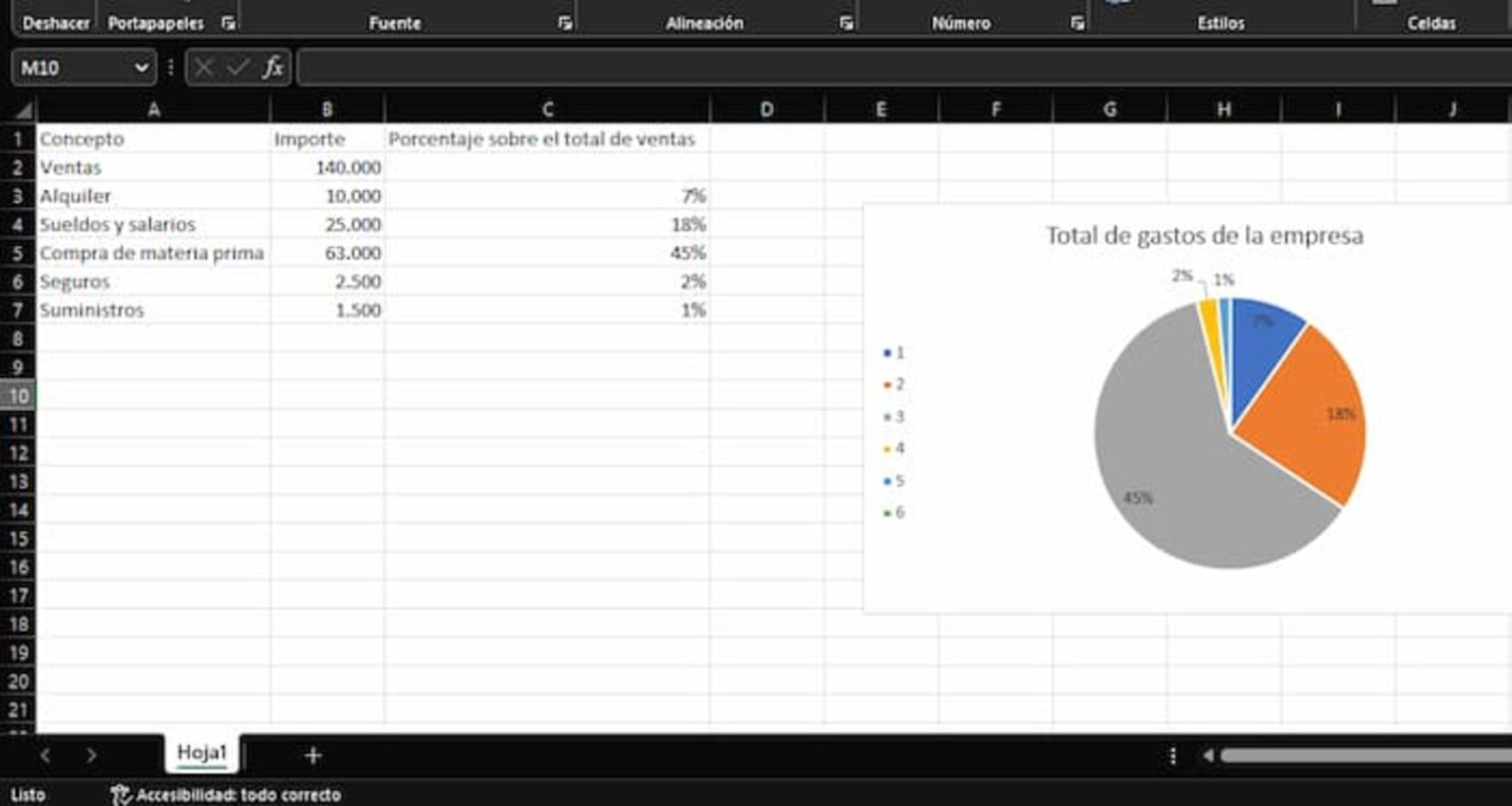Screen dimensions: 1512x806
Task: Select the cell 'Porcentaje sobre el total de ventas'
Action: tap(547, 138)
